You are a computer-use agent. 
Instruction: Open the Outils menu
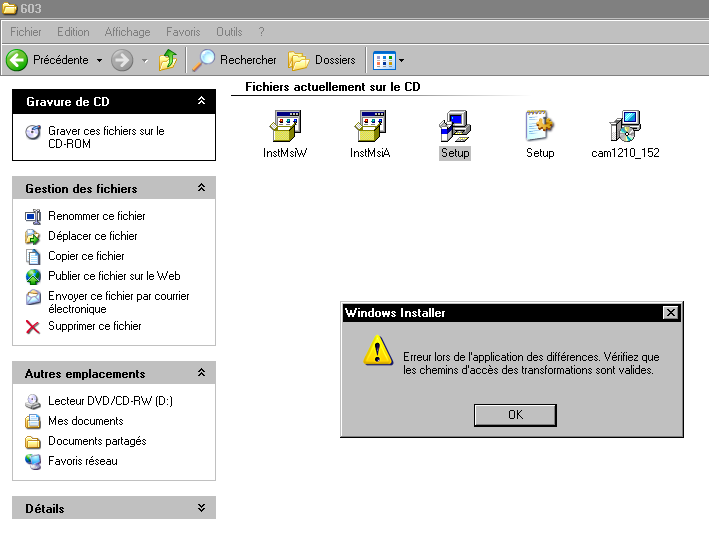coord(229,32)
